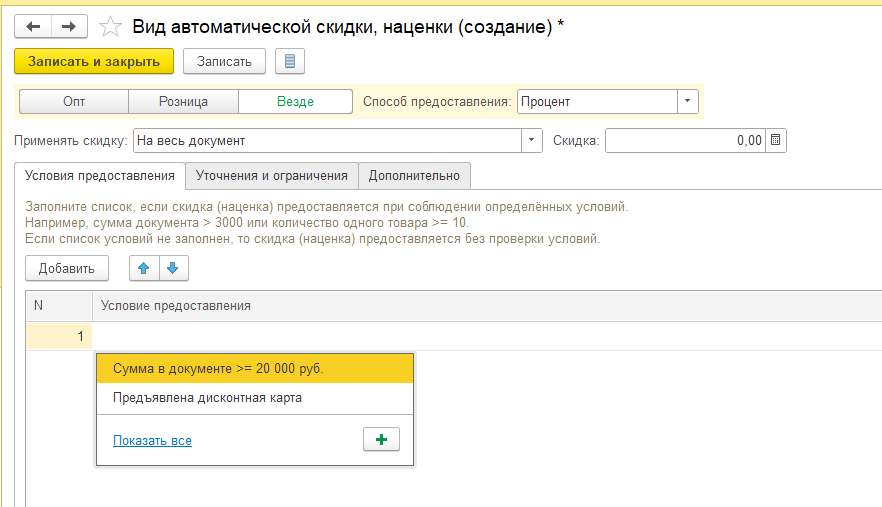Select the Опт toggle option

tap(74, 102)
